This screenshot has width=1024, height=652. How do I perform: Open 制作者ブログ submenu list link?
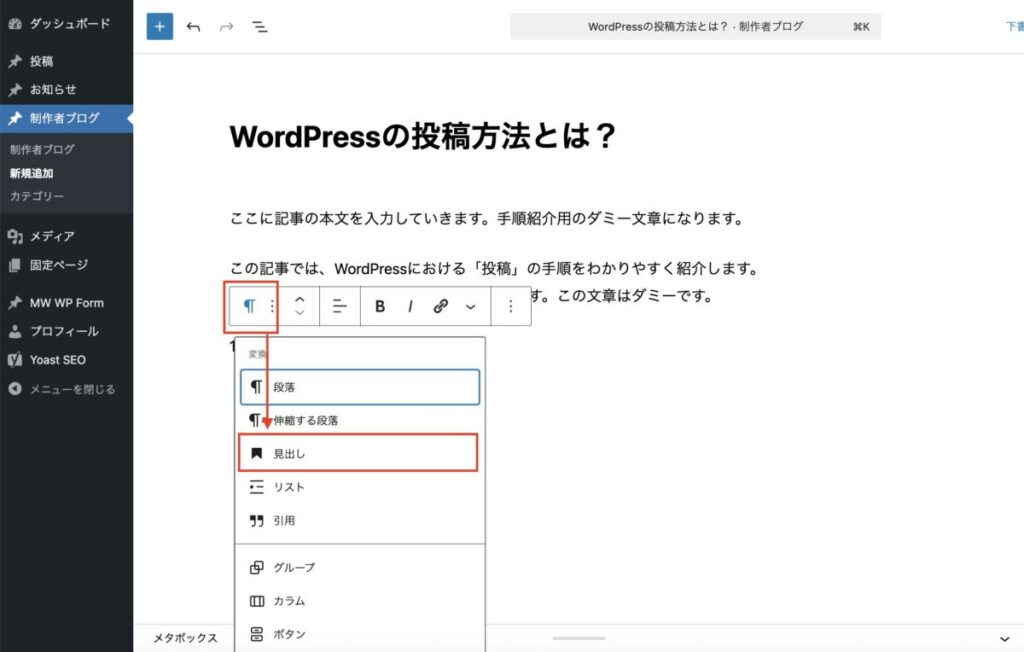click(x=42, y=150)
